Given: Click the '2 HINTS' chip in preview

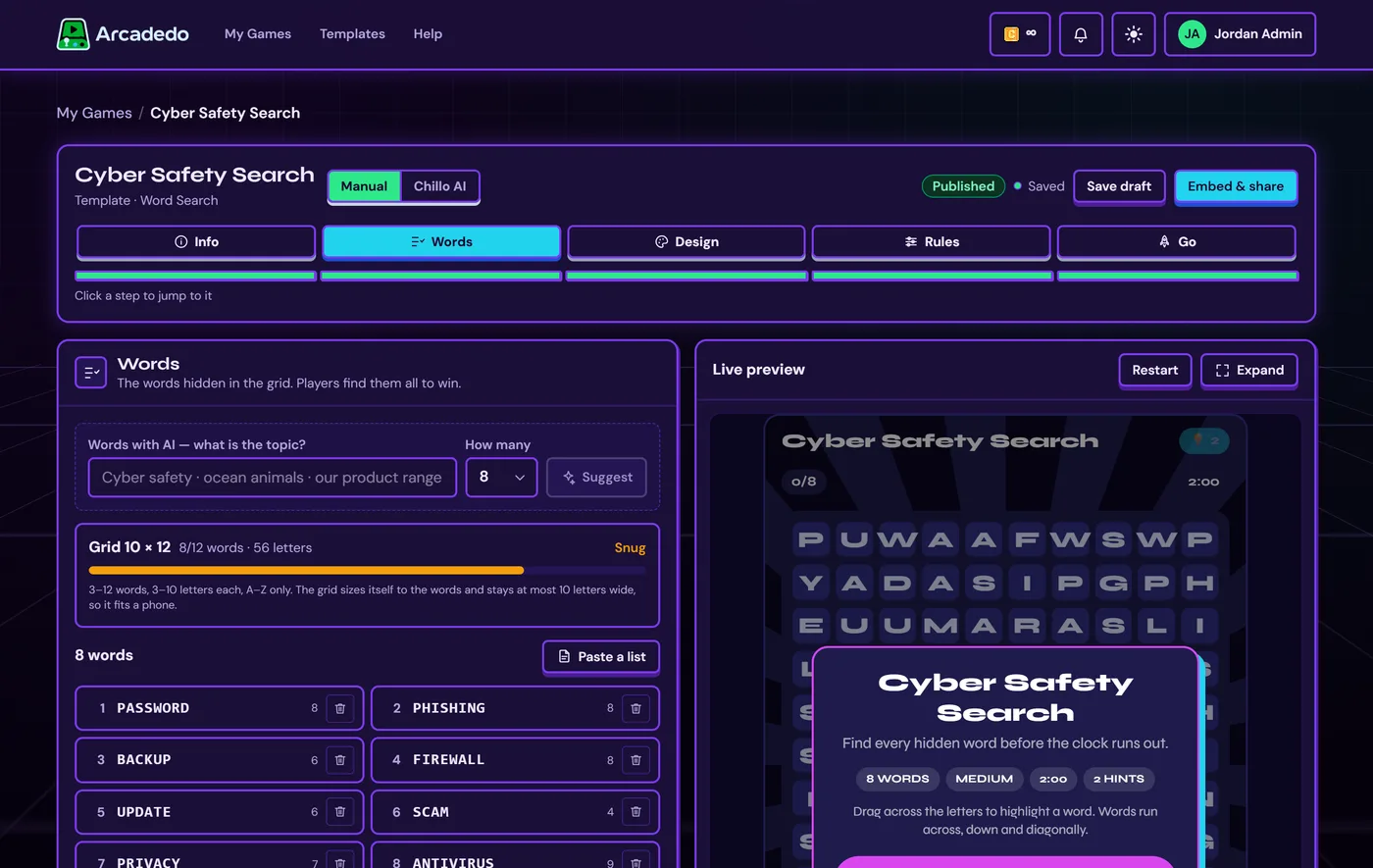Looking at the screenshot, I should pyautogui.click(x=1119, y=779).
